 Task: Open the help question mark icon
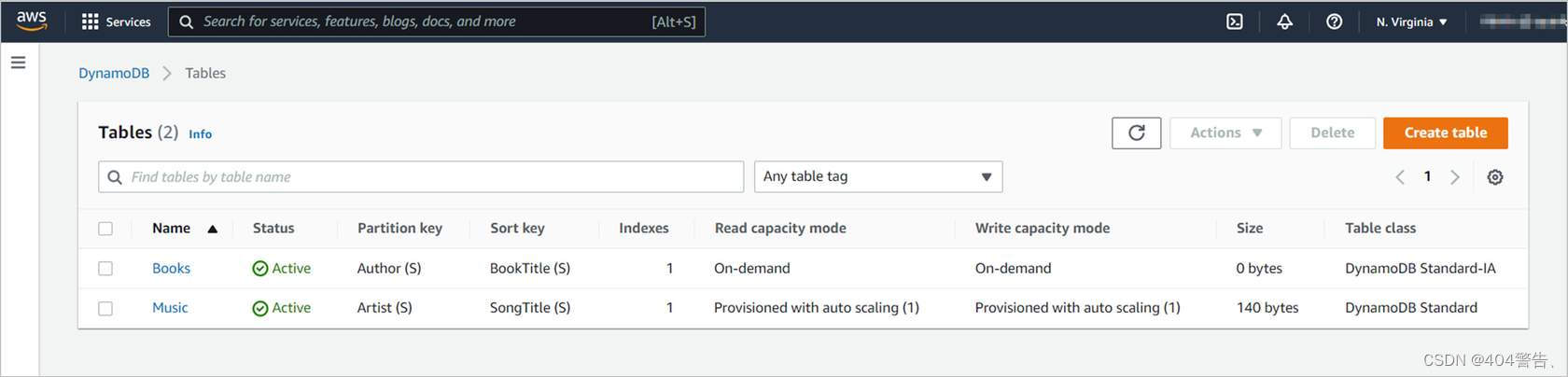1334,21
